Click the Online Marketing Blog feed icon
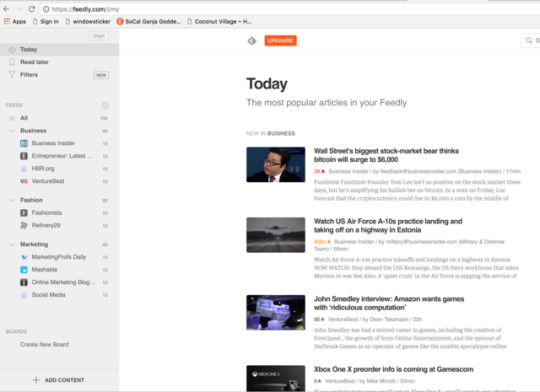 (24, 282)
